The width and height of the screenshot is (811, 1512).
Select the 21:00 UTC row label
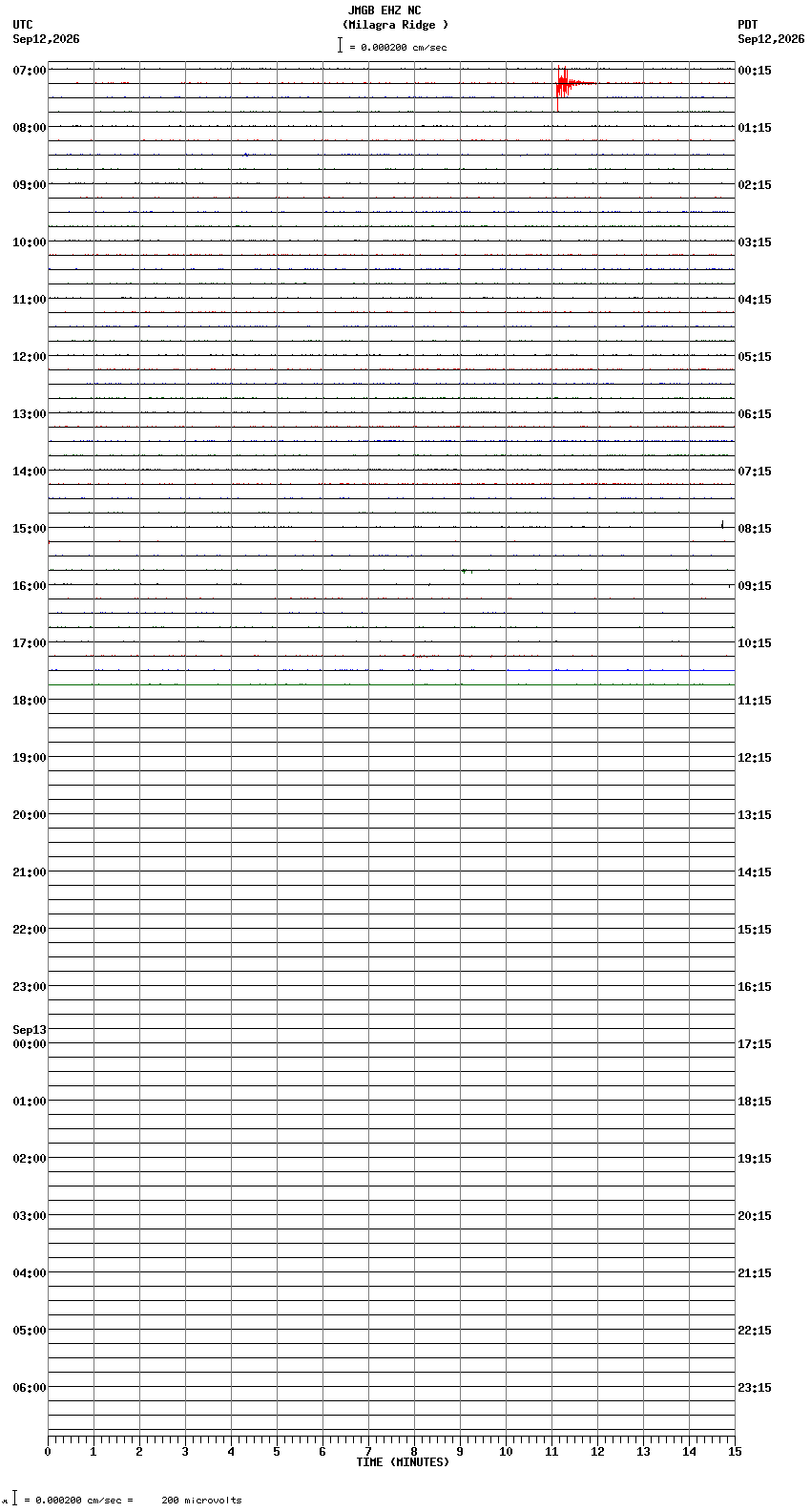click(x=30, y=872)
